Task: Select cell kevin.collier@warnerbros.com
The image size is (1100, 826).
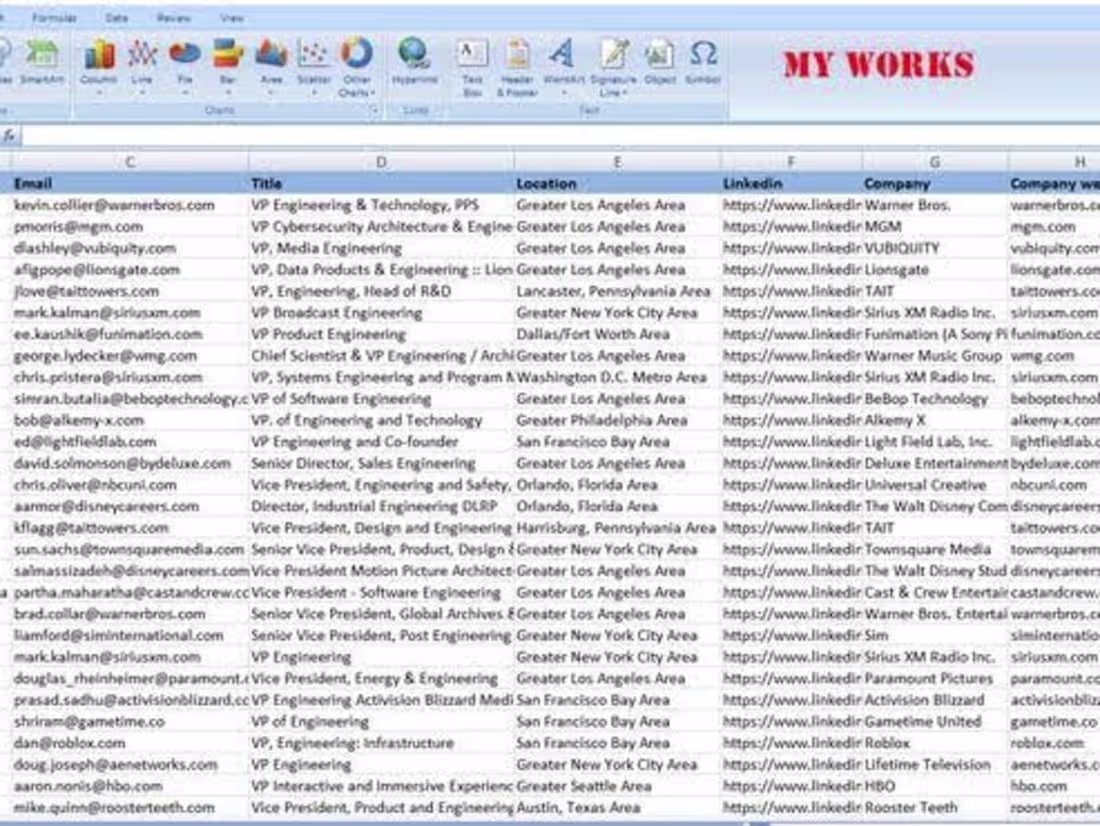Action: coord(130,205)
